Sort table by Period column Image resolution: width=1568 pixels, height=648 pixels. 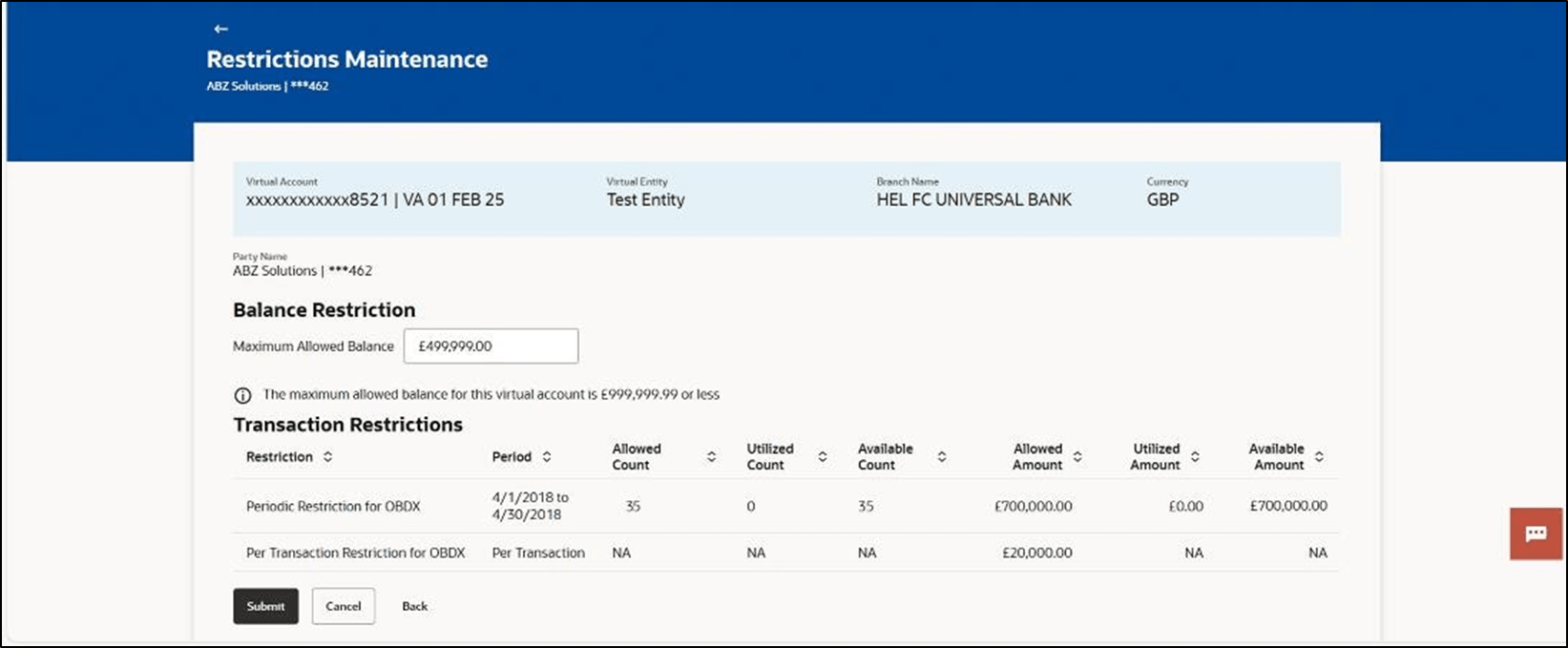[x=547, y=457]
